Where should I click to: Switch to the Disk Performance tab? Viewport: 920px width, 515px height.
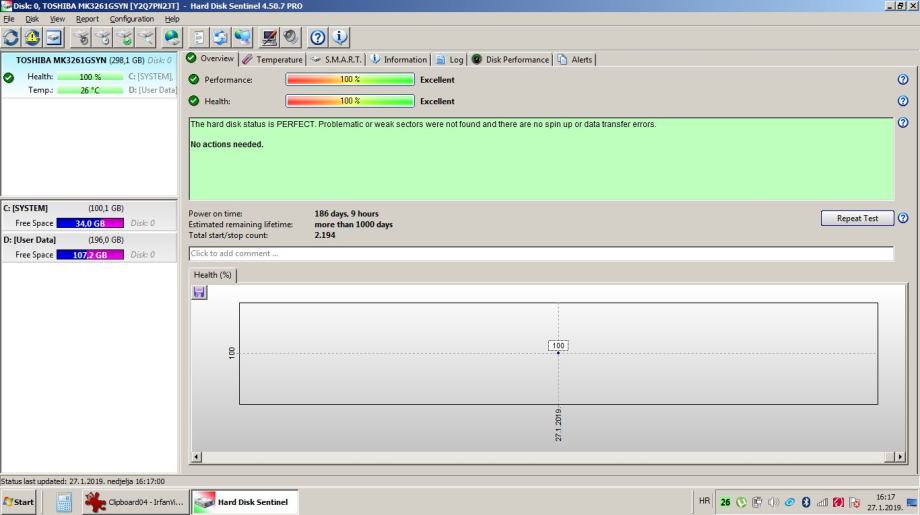pos(510,59)
